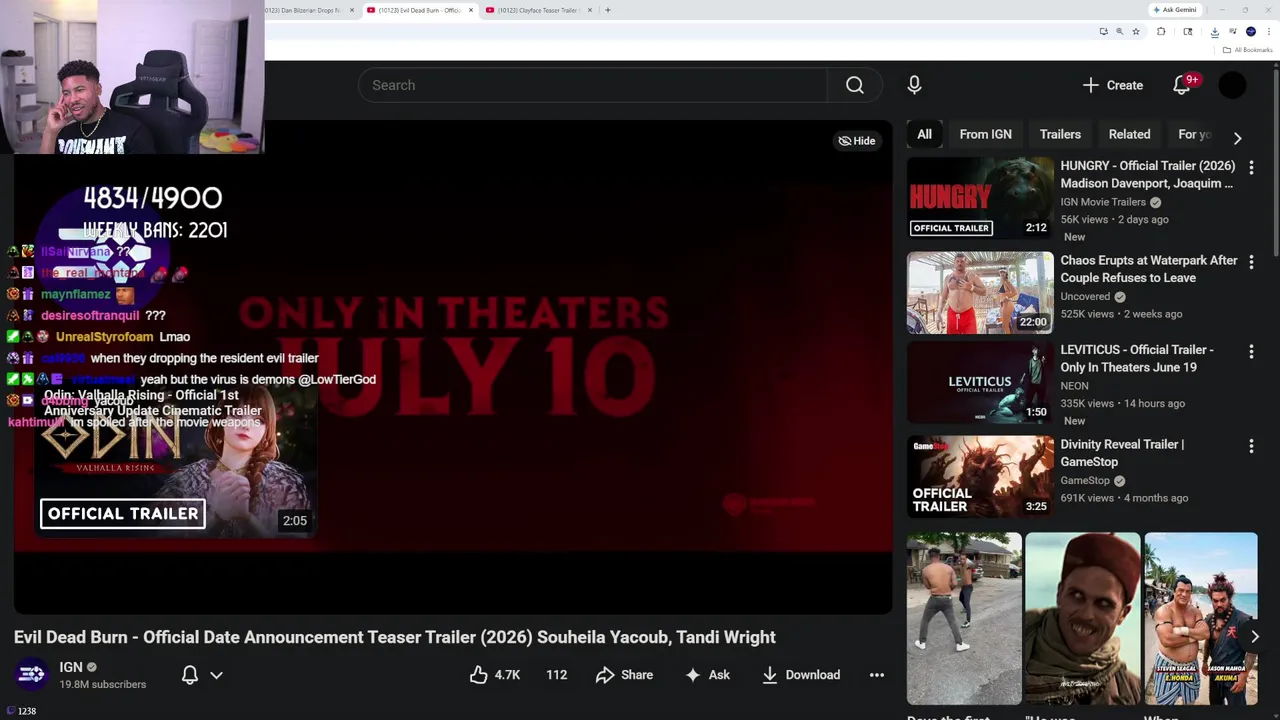
Task: Select the Related chip
Action: (1129, 134)
